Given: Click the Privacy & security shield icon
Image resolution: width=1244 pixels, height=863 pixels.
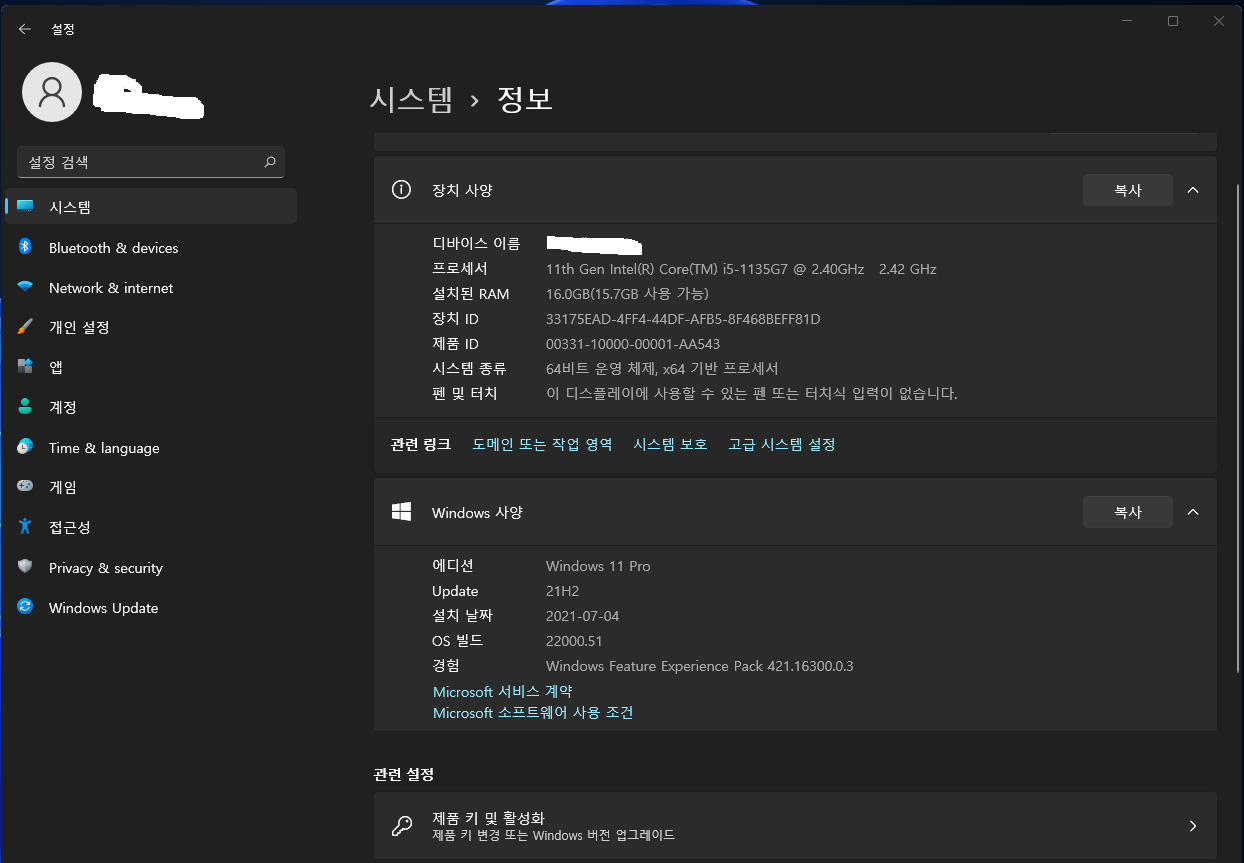Looking at the screenshot, I should [25, 567].
